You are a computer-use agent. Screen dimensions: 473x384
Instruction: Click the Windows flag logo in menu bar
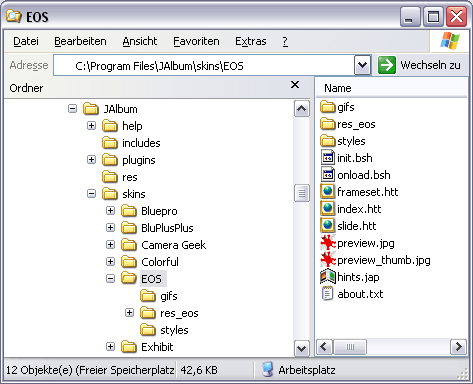tap(449, 41)
